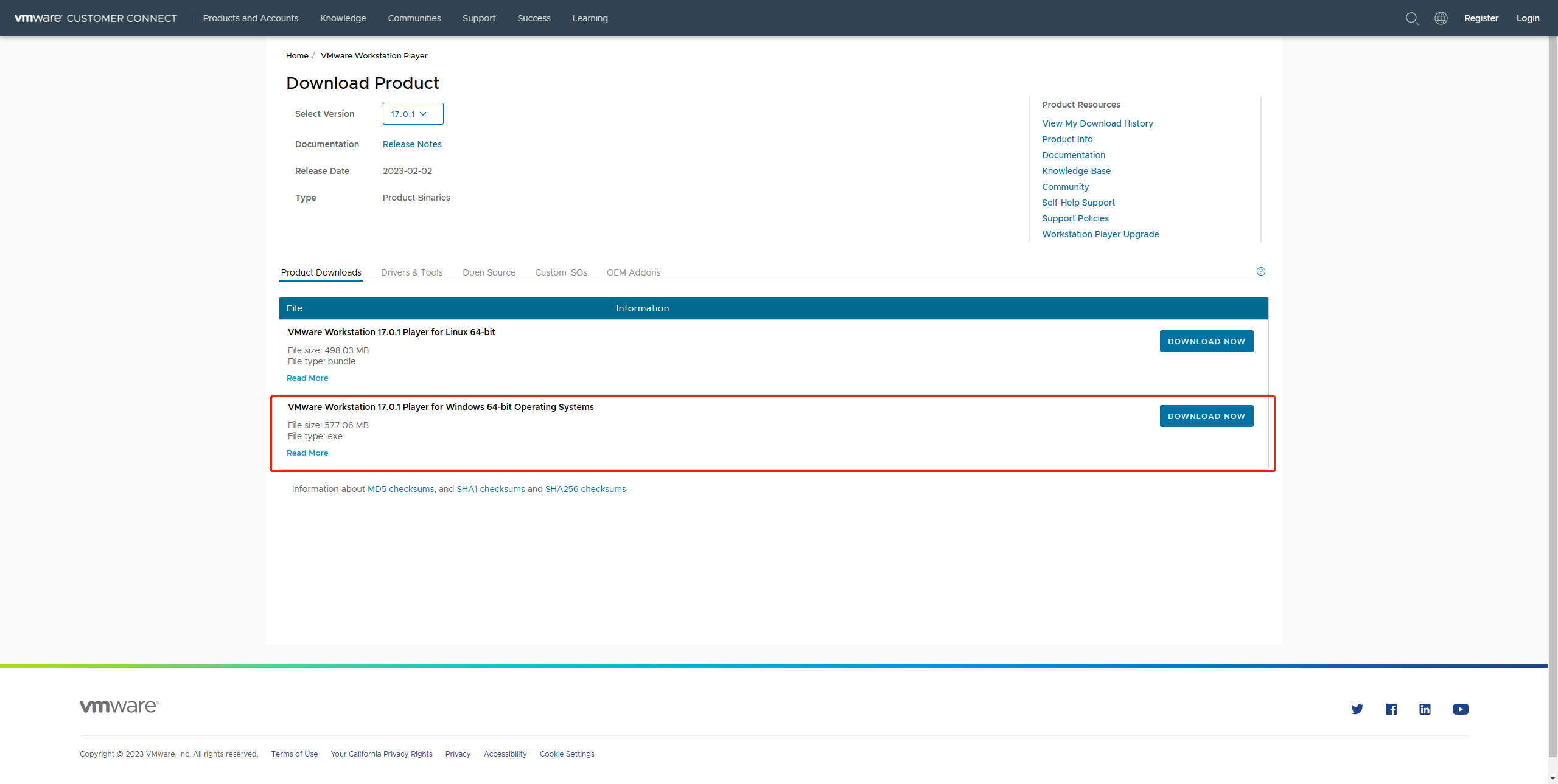Open VMware YouTube channel icon
Screen dimensions: 1558x784
[x=1461, y=709]
